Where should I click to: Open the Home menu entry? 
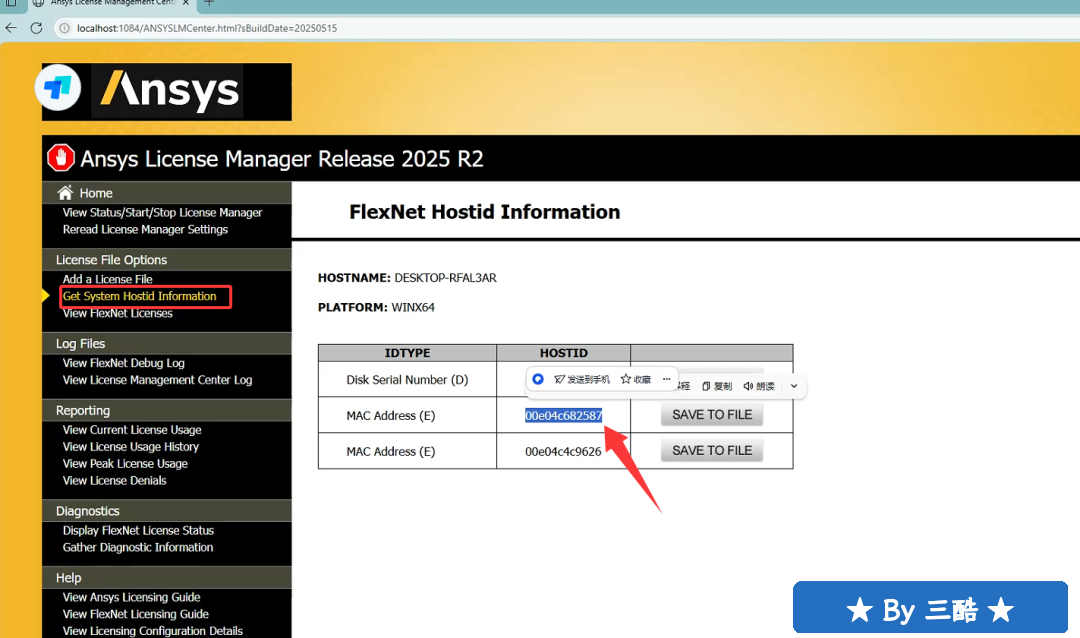pyautogui.click(x=96, y=193)
